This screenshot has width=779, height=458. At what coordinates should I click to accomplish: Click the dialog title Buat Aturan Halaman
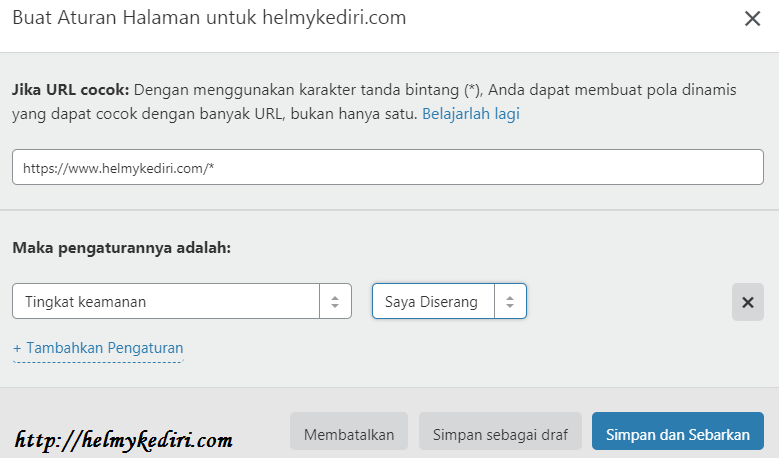(x=209, y=19)
